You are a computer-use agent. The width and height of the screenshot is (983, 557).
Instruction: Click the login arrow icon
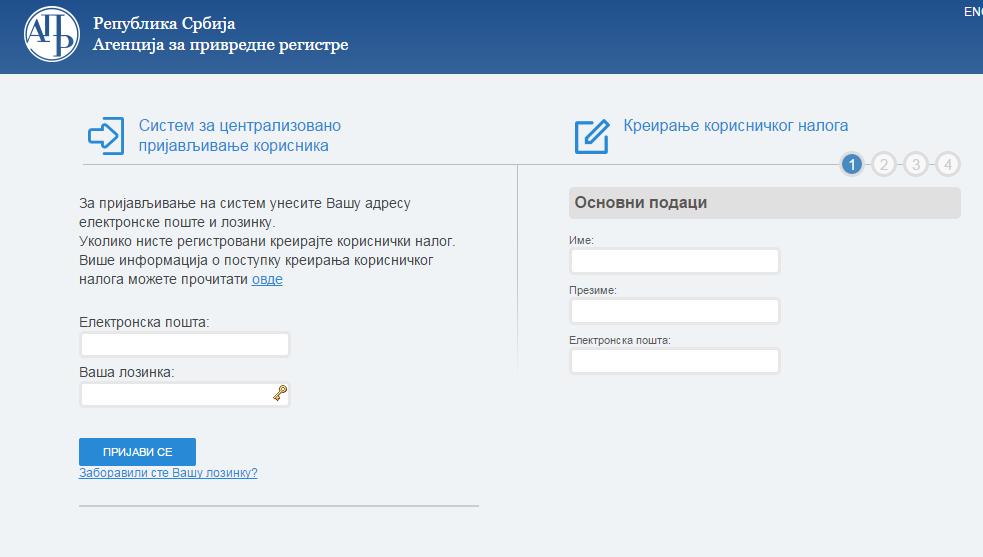(x=106, y=136)
